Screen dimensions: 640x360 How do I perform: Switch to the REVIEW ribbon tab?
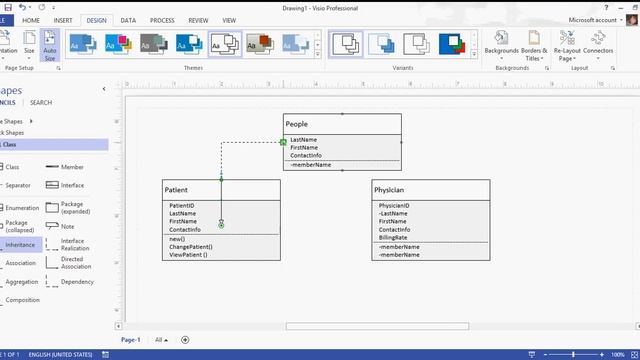[198, 20]
